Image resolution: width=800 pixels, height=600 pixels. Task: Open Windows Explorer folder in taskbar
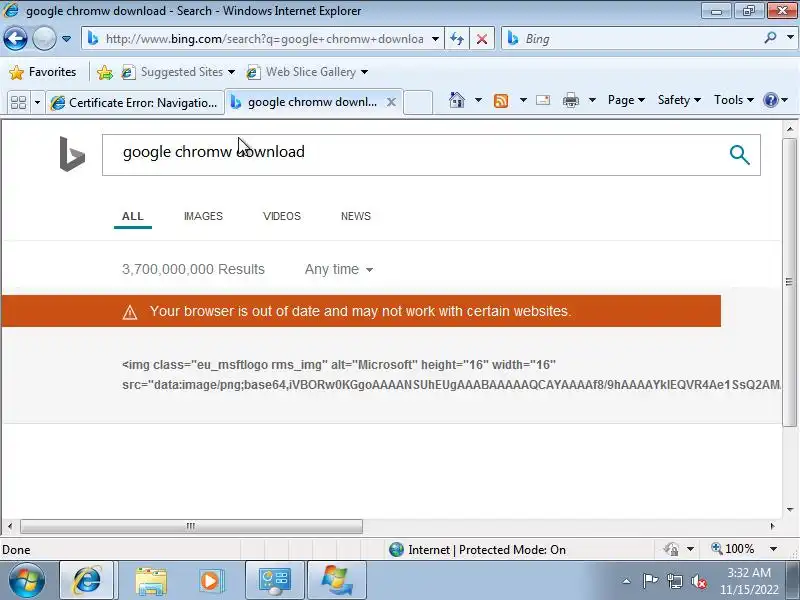pos(151,581)
